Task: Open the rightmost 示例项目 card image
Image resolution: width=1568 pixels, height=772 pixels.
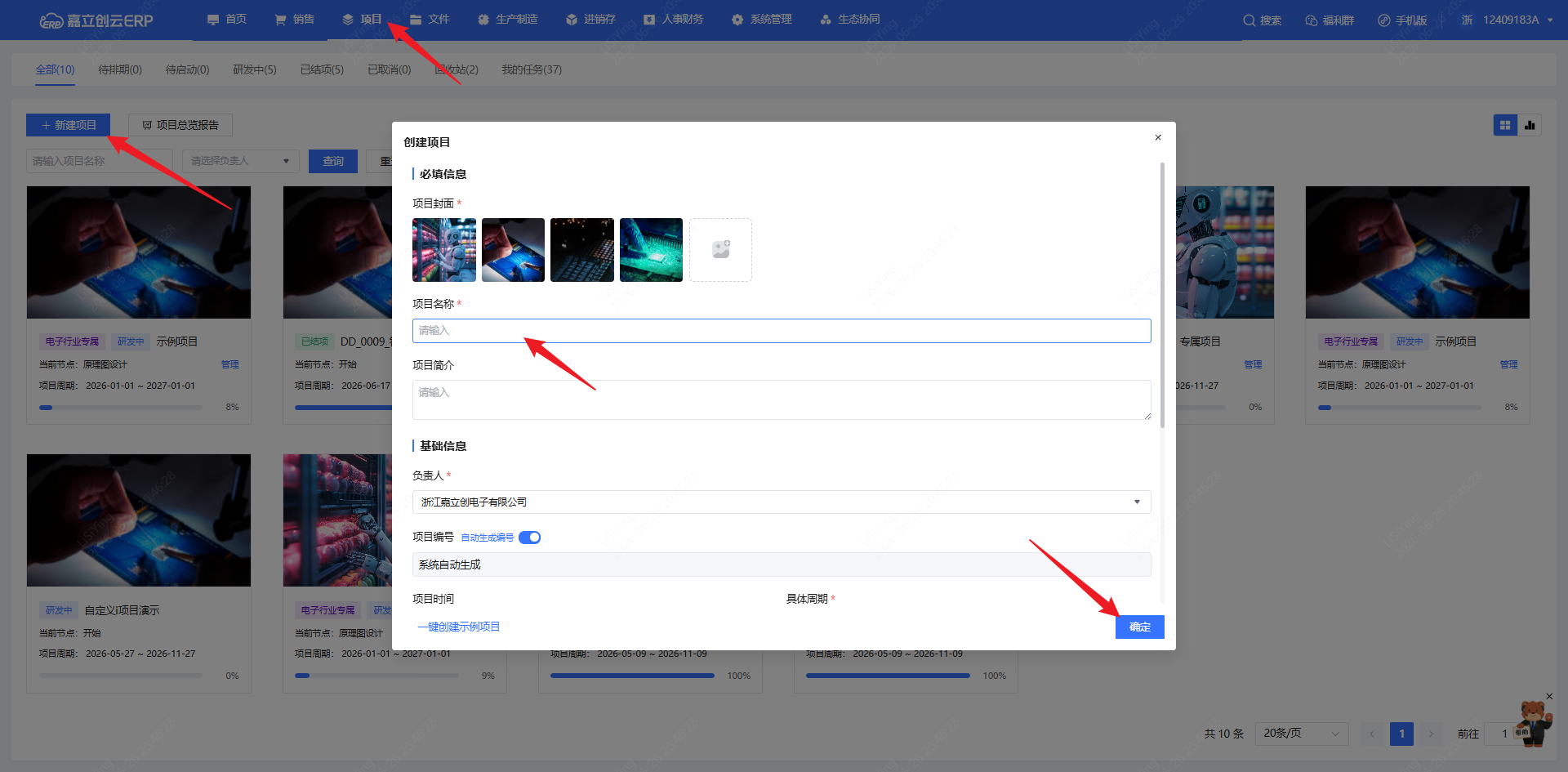Action: pyautogui.click(x=1418, y=252)
